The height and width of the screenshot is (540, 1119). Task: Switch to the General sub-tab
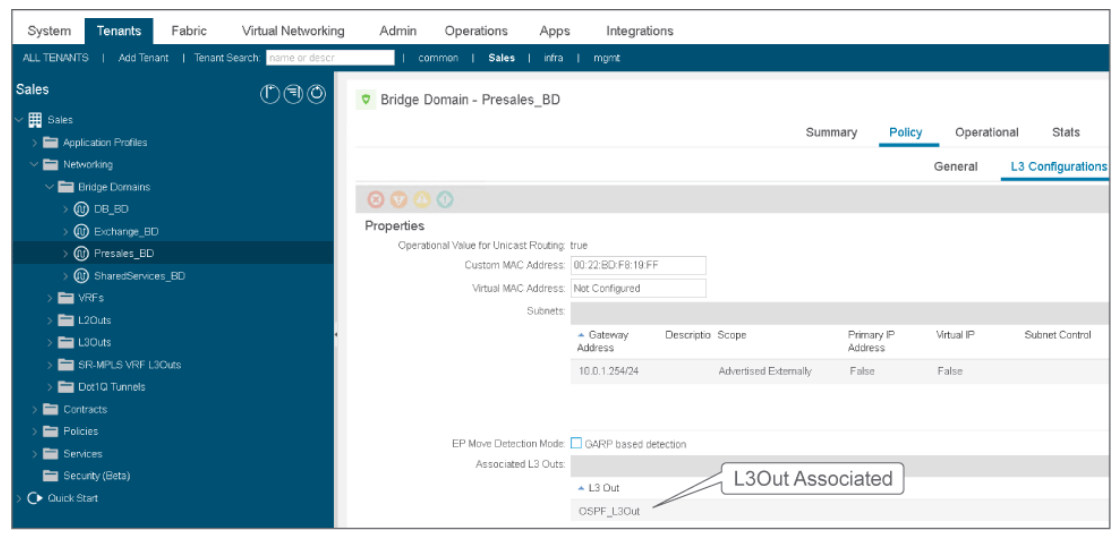point(955,167)
